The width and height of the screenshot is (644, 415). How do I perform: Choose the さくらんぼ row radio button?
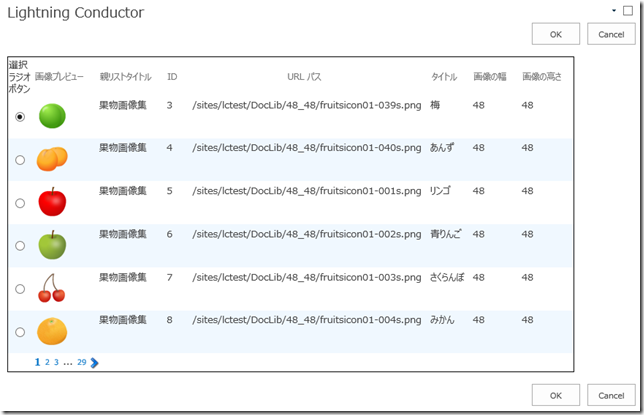pyautogui.click(x=20, y=289)
